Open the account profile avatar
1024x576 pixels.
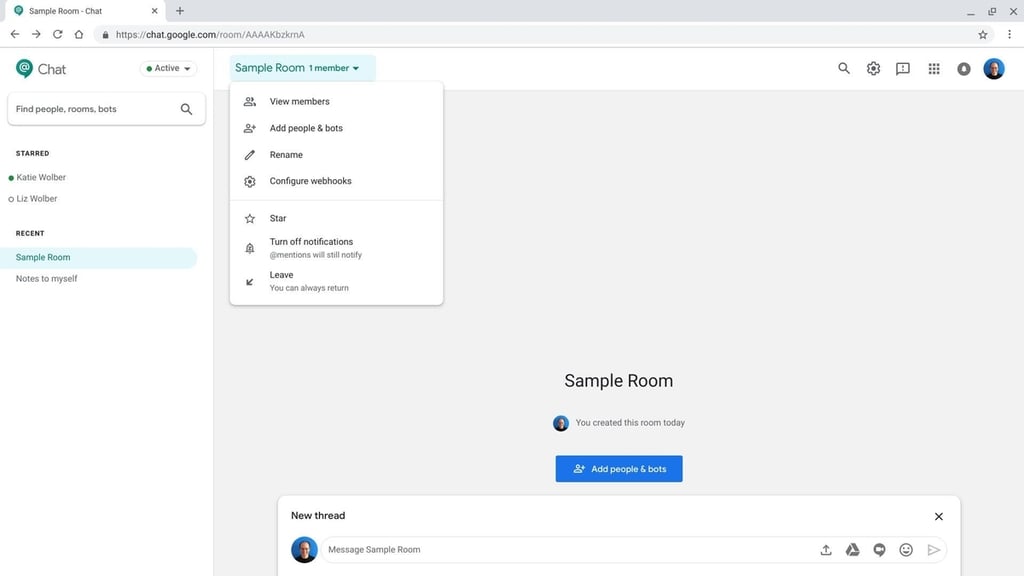coord(994,69)
